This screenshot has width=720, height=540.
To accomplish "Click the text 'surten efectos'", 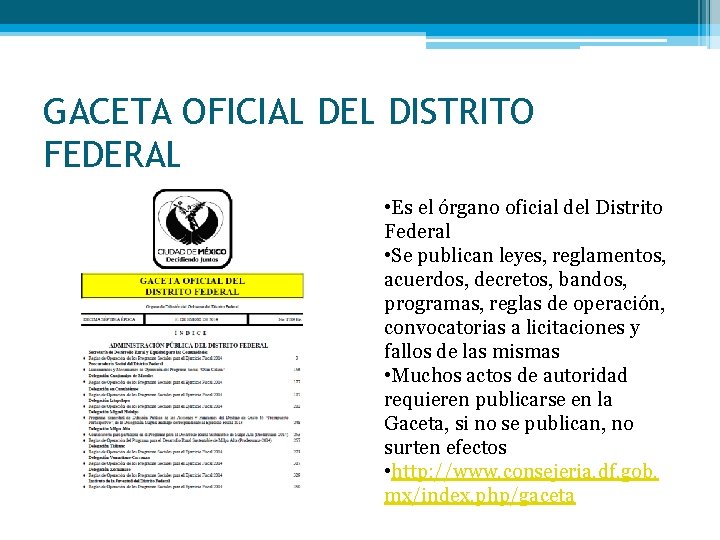I will (445, 447).
